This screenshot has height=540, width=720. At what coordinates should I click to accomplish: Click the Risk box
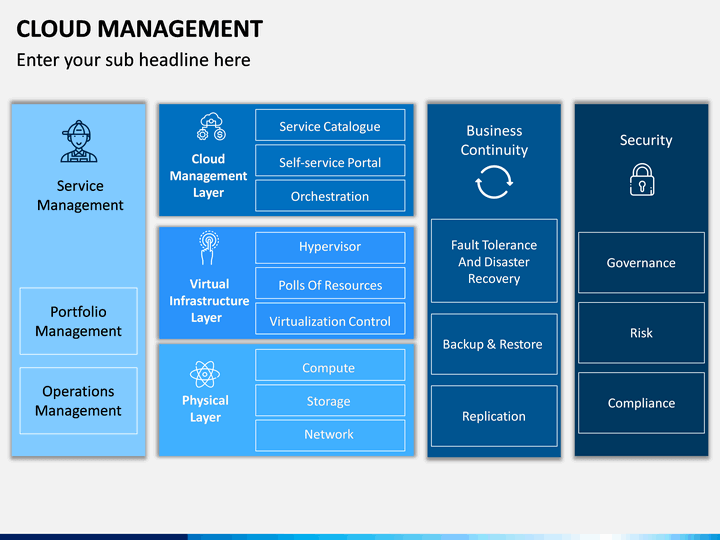point(641,333)
